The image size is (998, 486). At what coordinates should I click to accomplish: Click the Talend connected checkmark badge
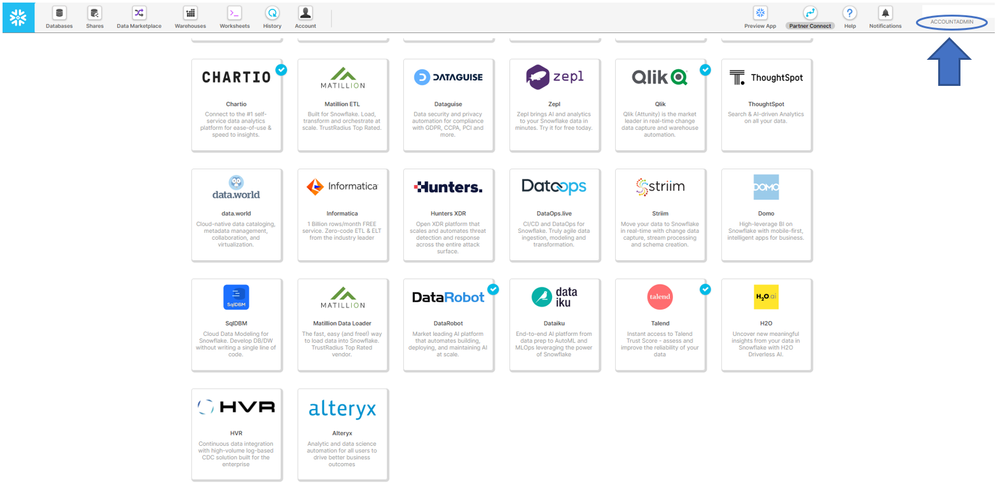pos(705,289)
